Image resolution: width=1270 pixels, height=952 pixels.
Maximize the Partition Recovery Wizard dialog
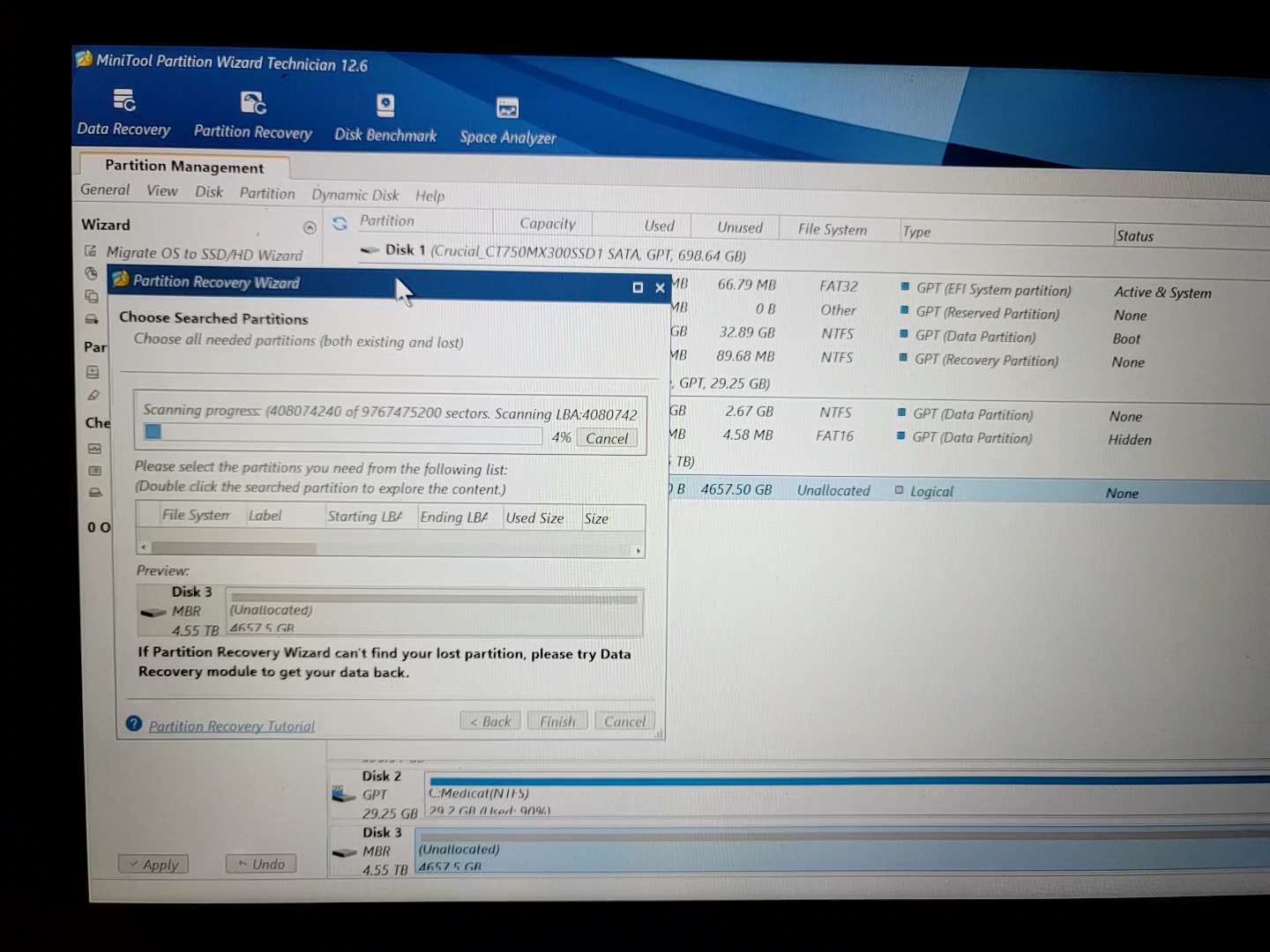click(638, 287)
